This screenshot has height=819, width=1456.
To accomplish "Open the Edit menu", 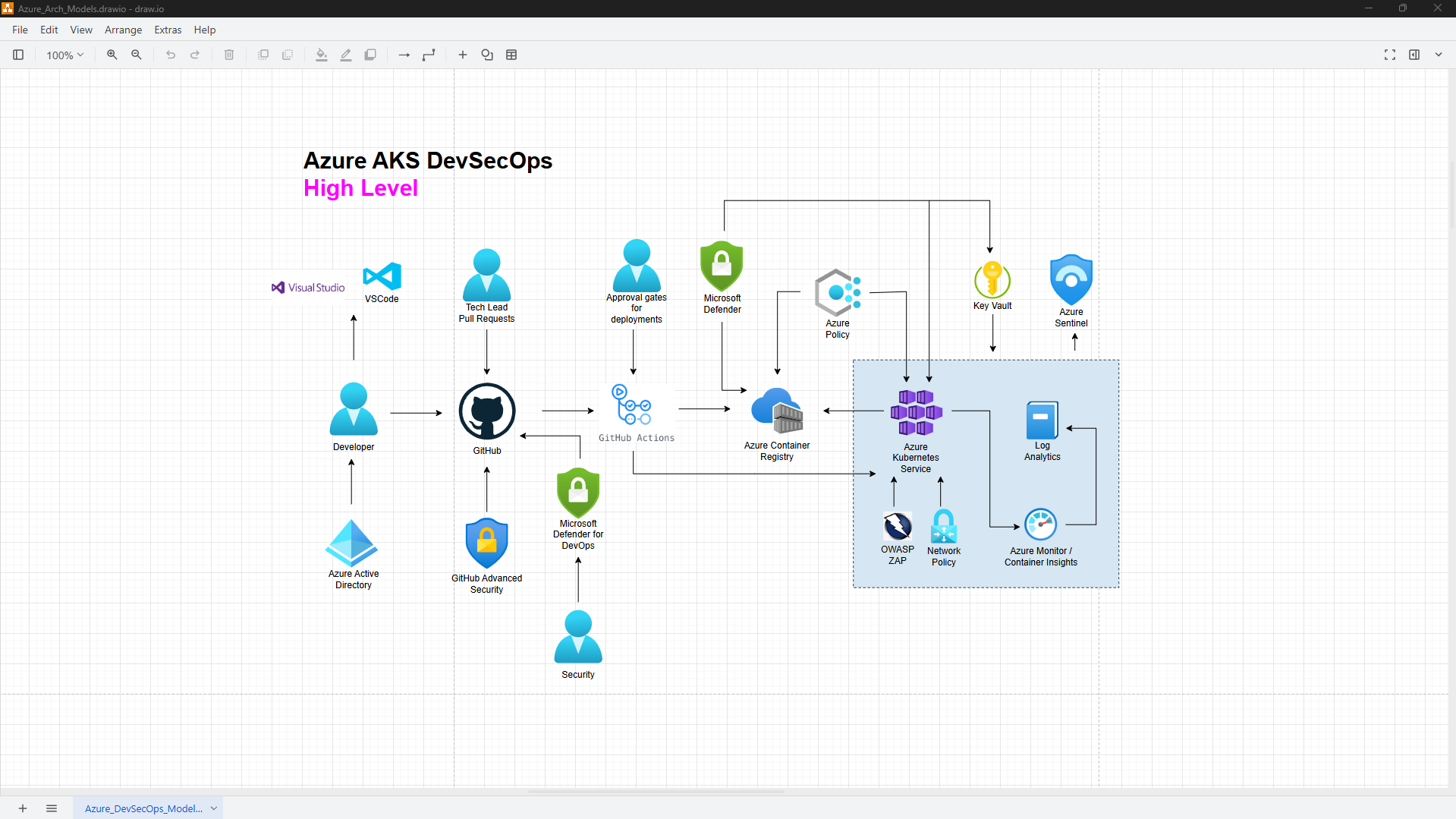I will point(49,30).
